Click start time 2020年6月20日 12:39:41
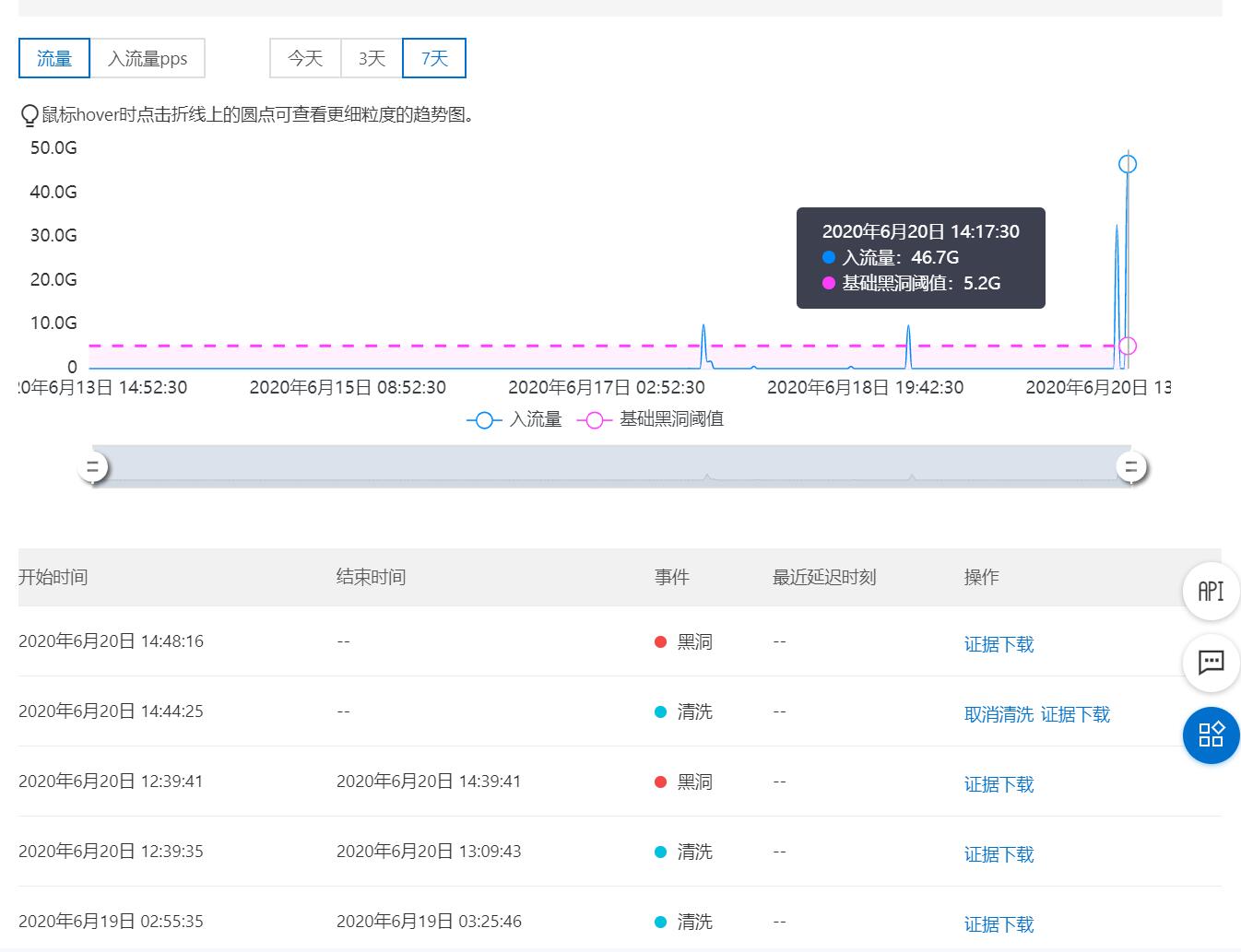This screenshot has width=1241, height=952. coord(111,782)
